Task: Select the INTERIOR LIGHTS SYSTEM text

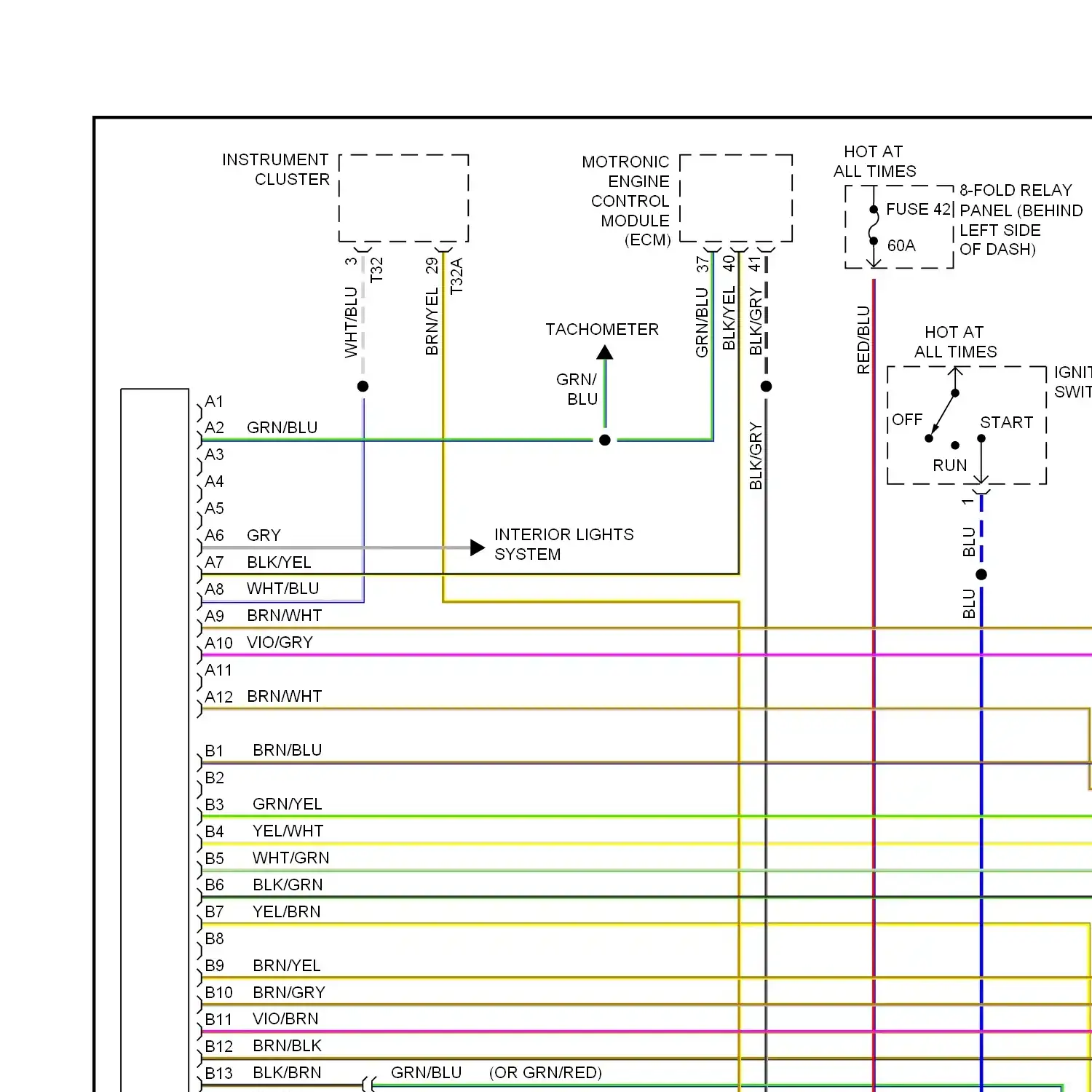Action: point(564,545)
